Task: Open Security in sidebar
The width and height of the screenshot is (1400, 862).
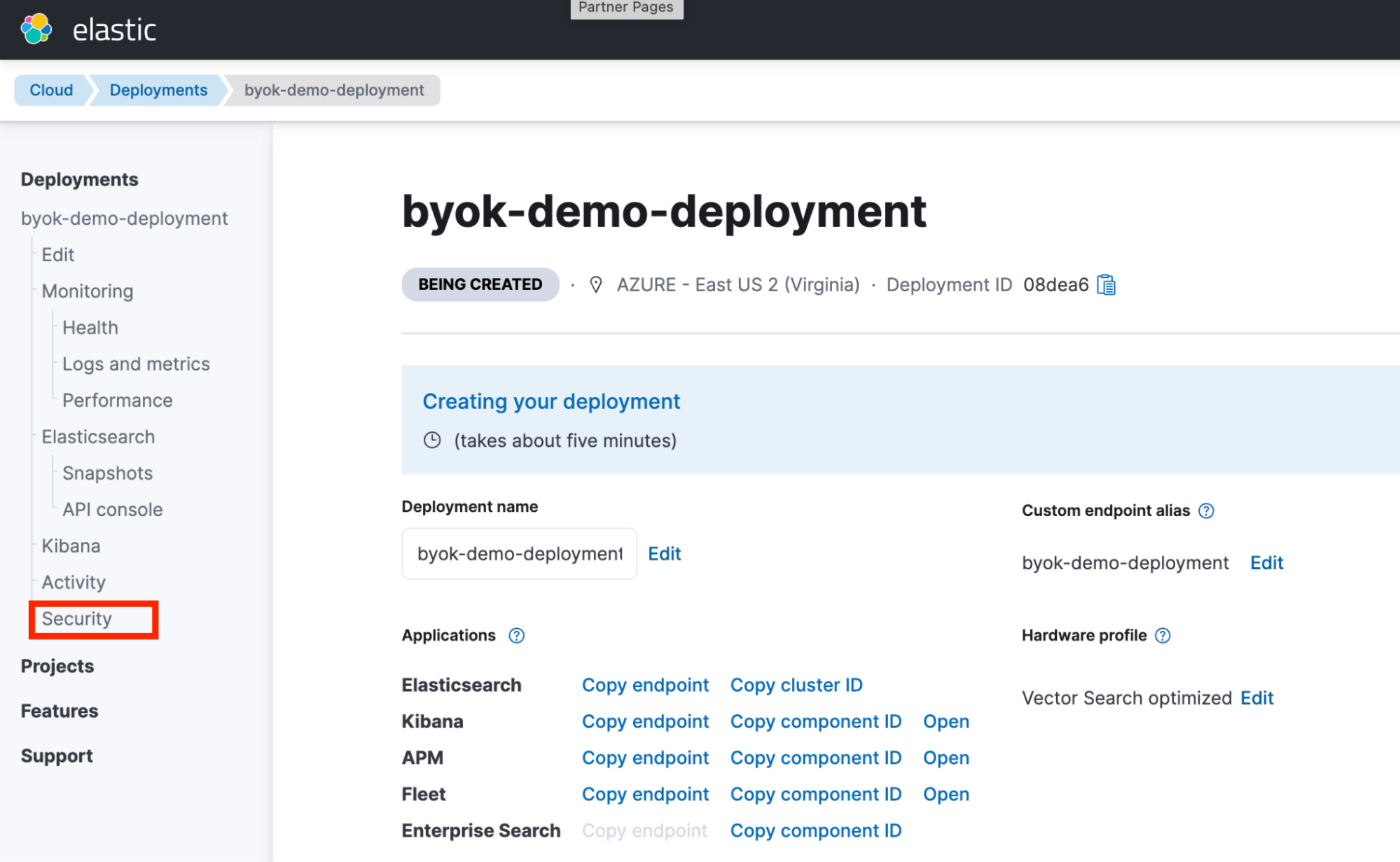Action: coord(76,619)
